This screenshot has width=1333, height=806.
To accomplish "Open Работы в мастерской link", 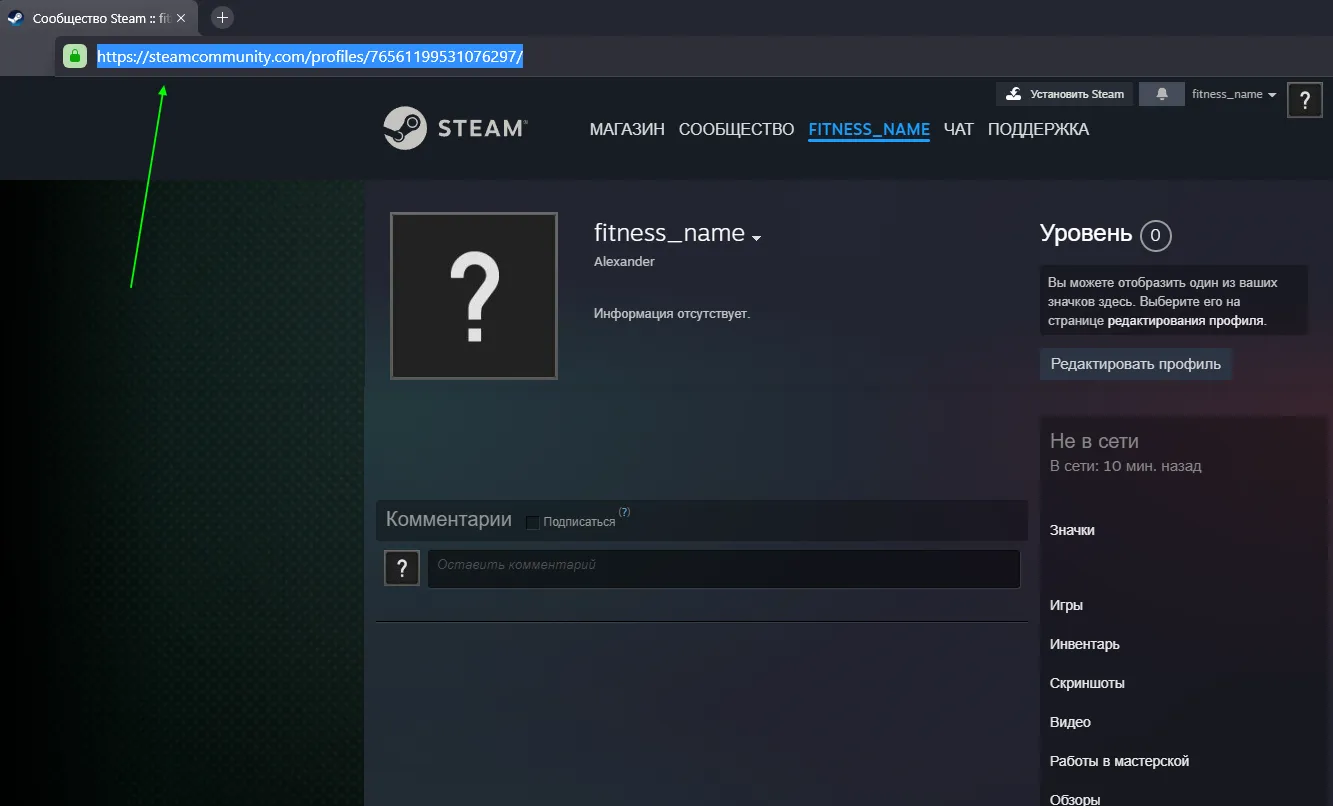I will click(x=1119, y=761).
